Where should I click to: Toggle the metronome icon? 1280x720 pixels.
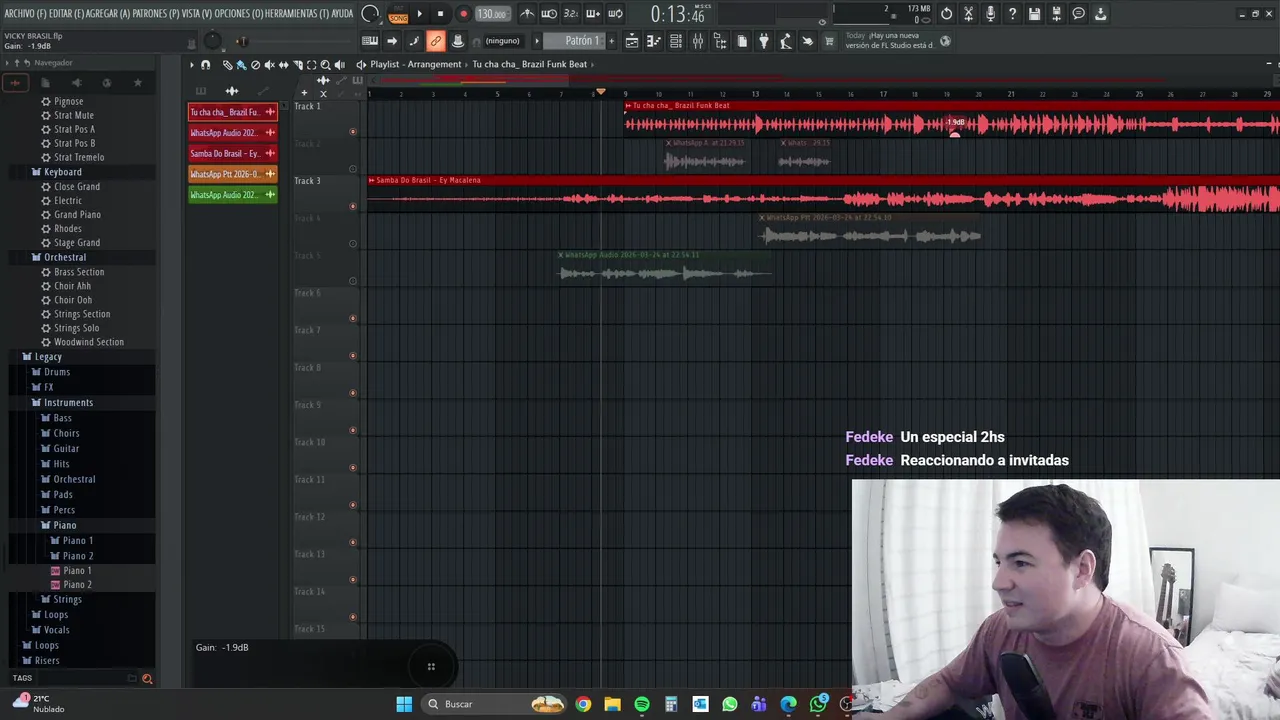pos(527,14)
